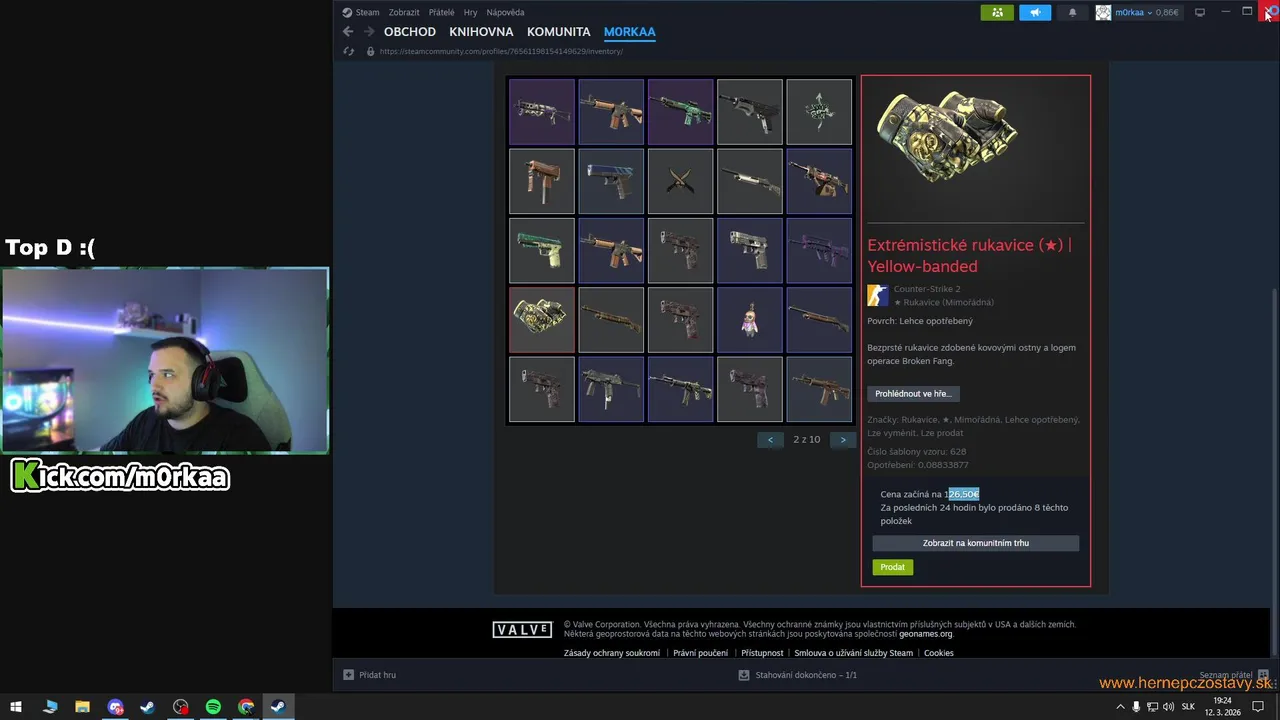
Task: Click the Přidat hru plus icon
Action: tap(348, 675)
